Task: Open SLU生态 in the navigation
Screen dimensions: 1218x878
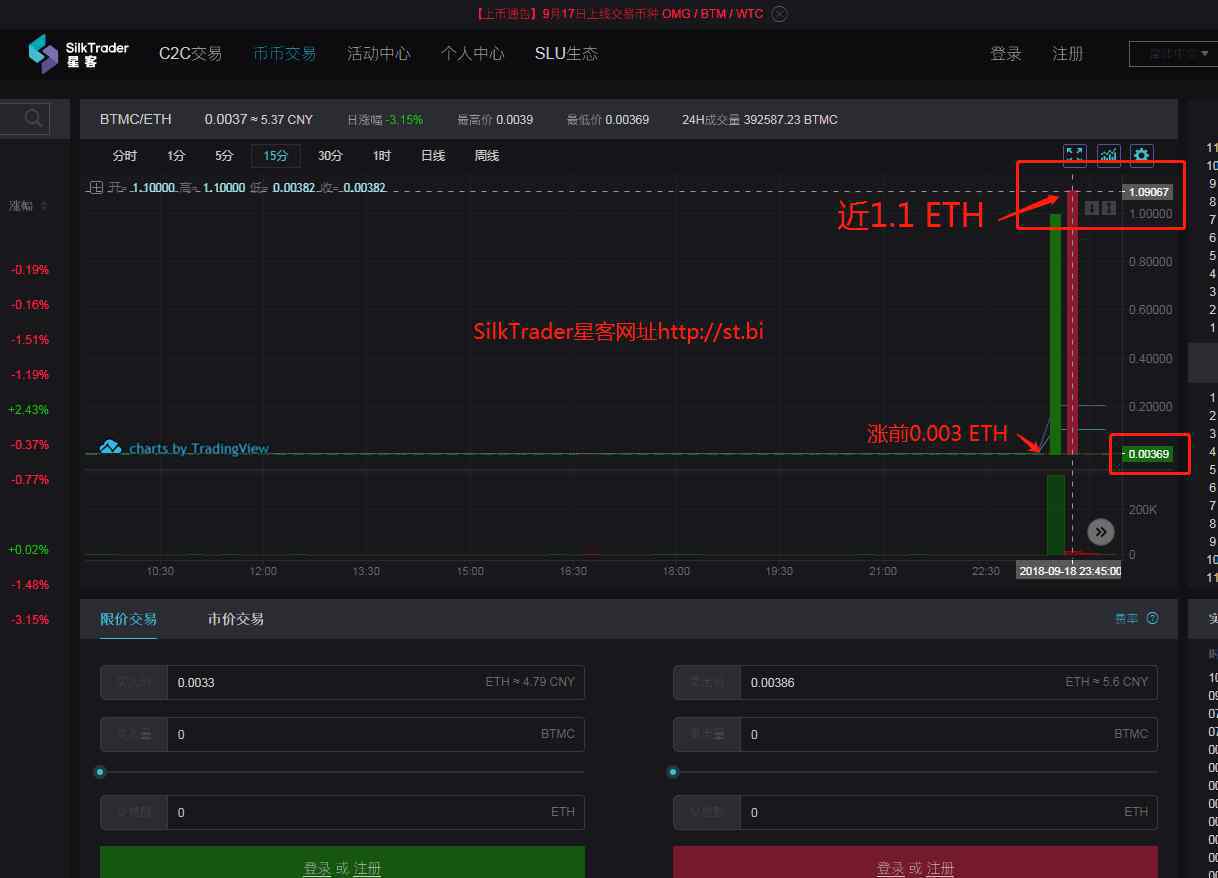Action: coord(566,54)
